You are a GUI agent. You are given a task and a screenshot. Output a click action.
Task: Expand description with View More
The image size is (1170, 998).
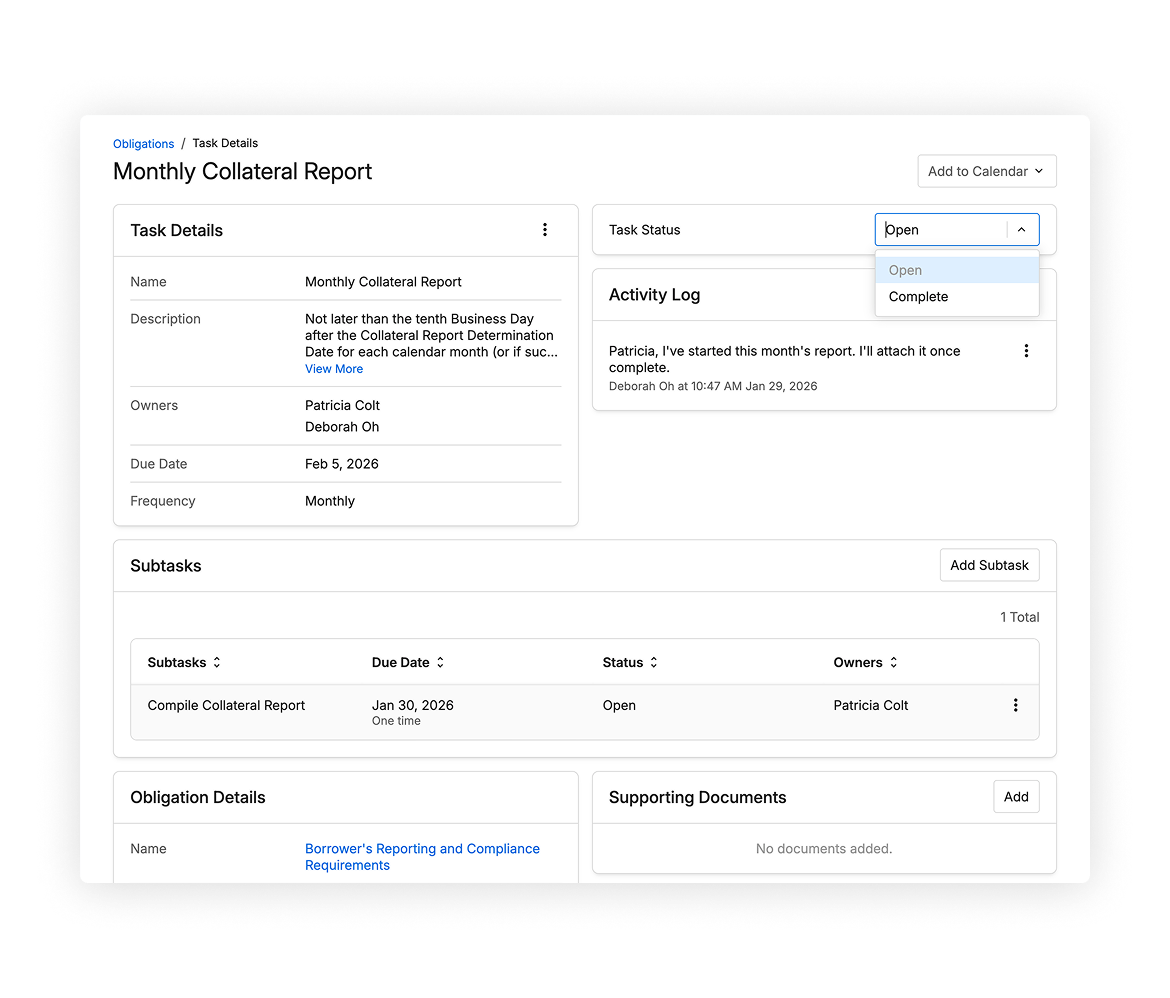pos(334,369)
